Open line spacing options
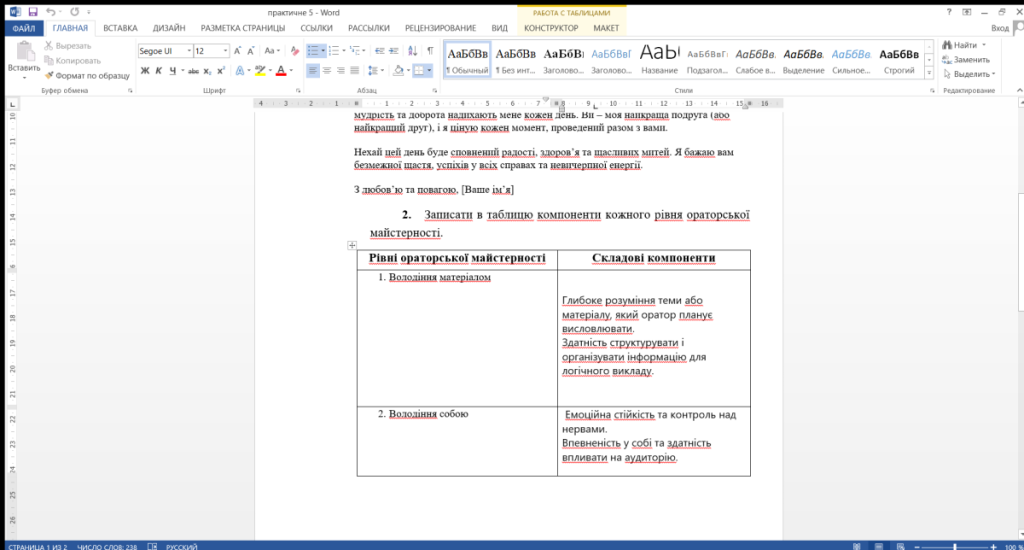 [x=374, y=71]
